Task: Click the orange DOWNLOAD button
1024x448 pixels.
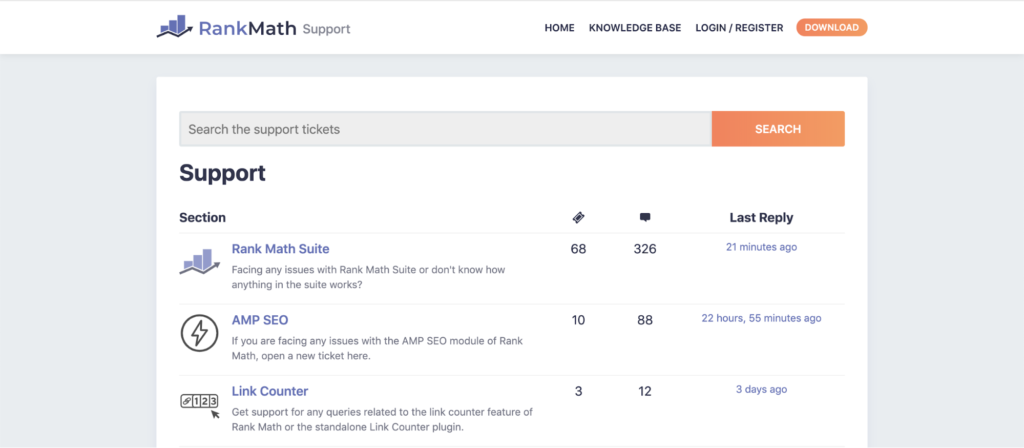Action: (x=831, y=27)
